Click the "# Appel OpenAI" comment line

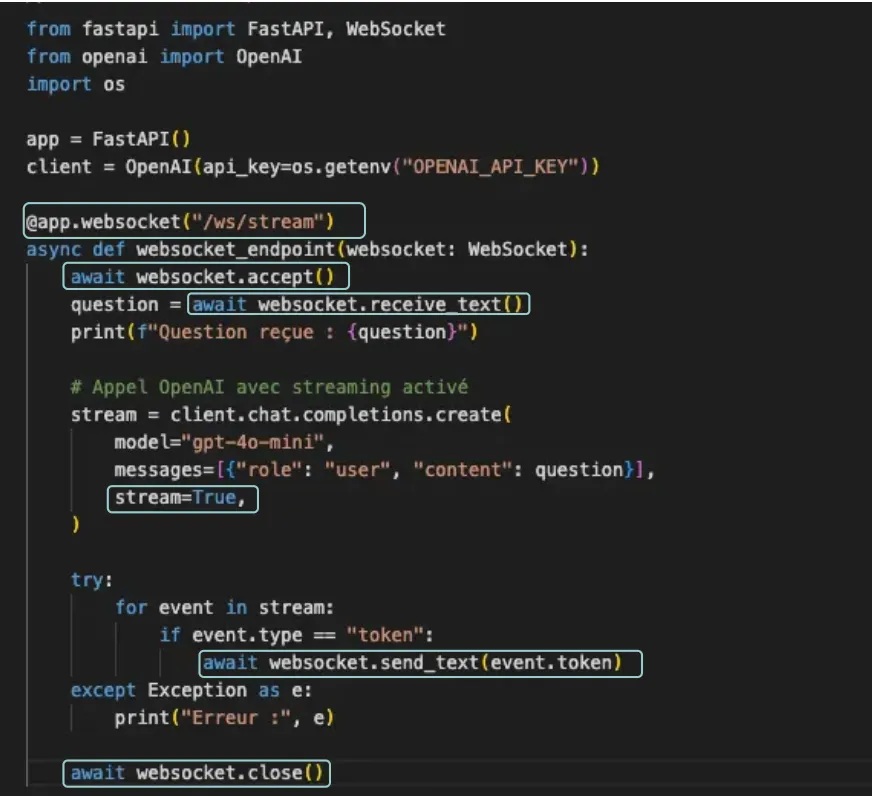pyautogui.click(x=269, y=387)
